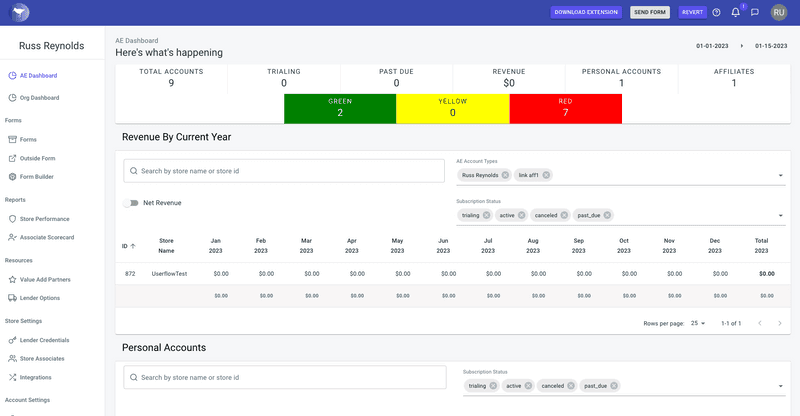This screenshot has height=416, width=800.
Task: Remove the Russ Reynolds account type chip
Action: click(x=505, y=175)
